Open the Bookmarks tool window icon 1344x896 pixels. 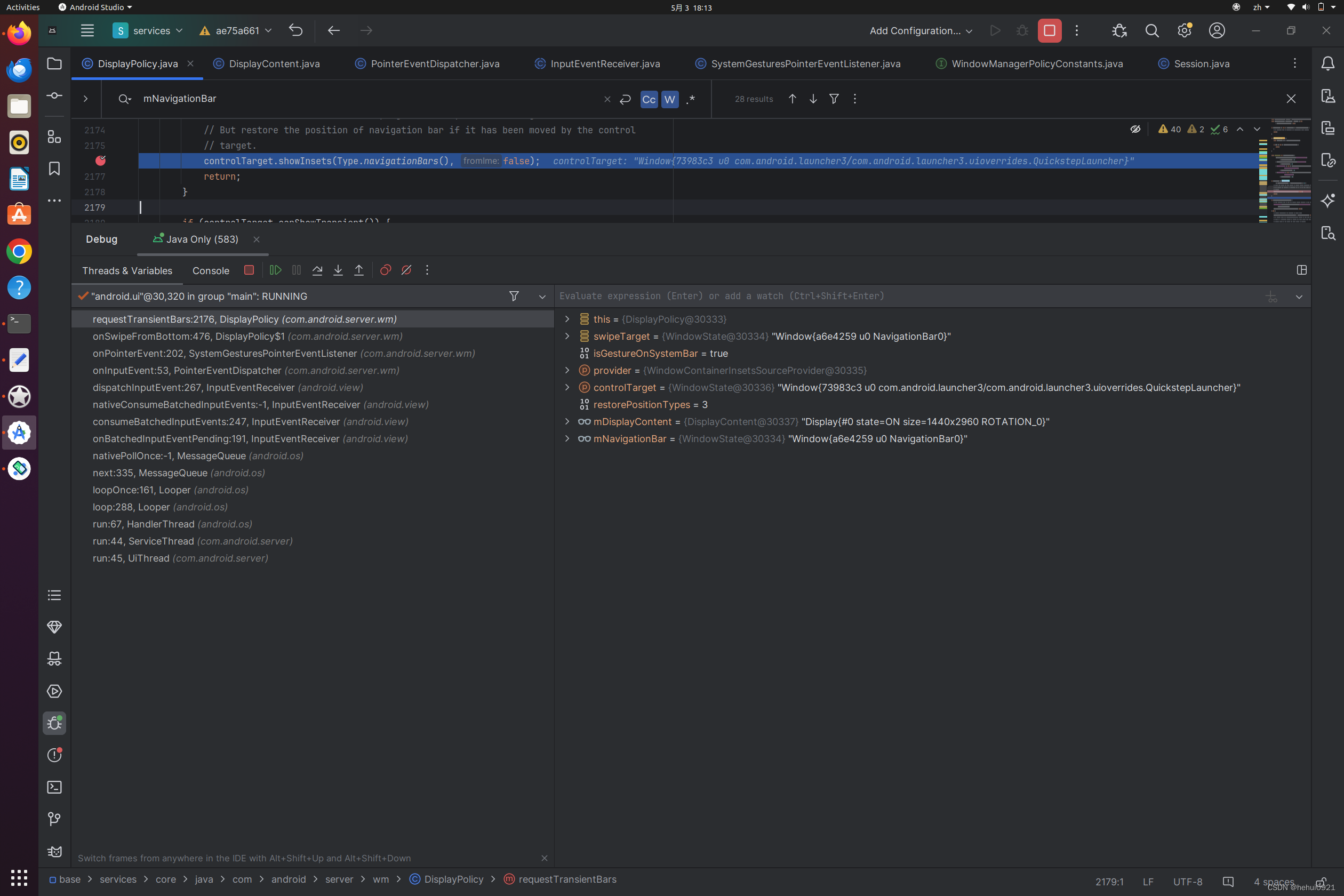point(54,169)
